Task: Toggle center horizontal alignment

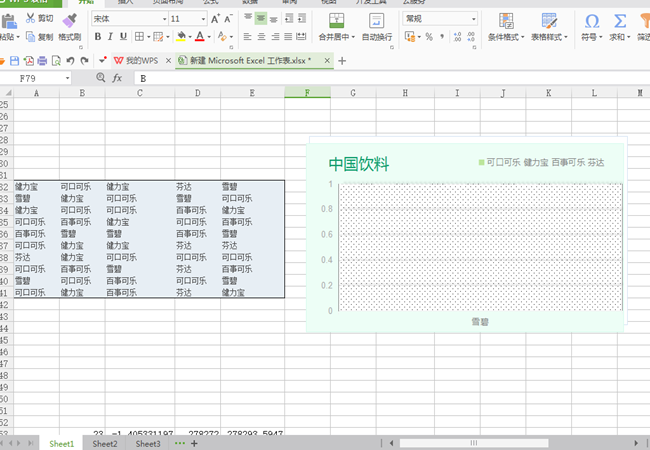Action: (x=261, y=37)
